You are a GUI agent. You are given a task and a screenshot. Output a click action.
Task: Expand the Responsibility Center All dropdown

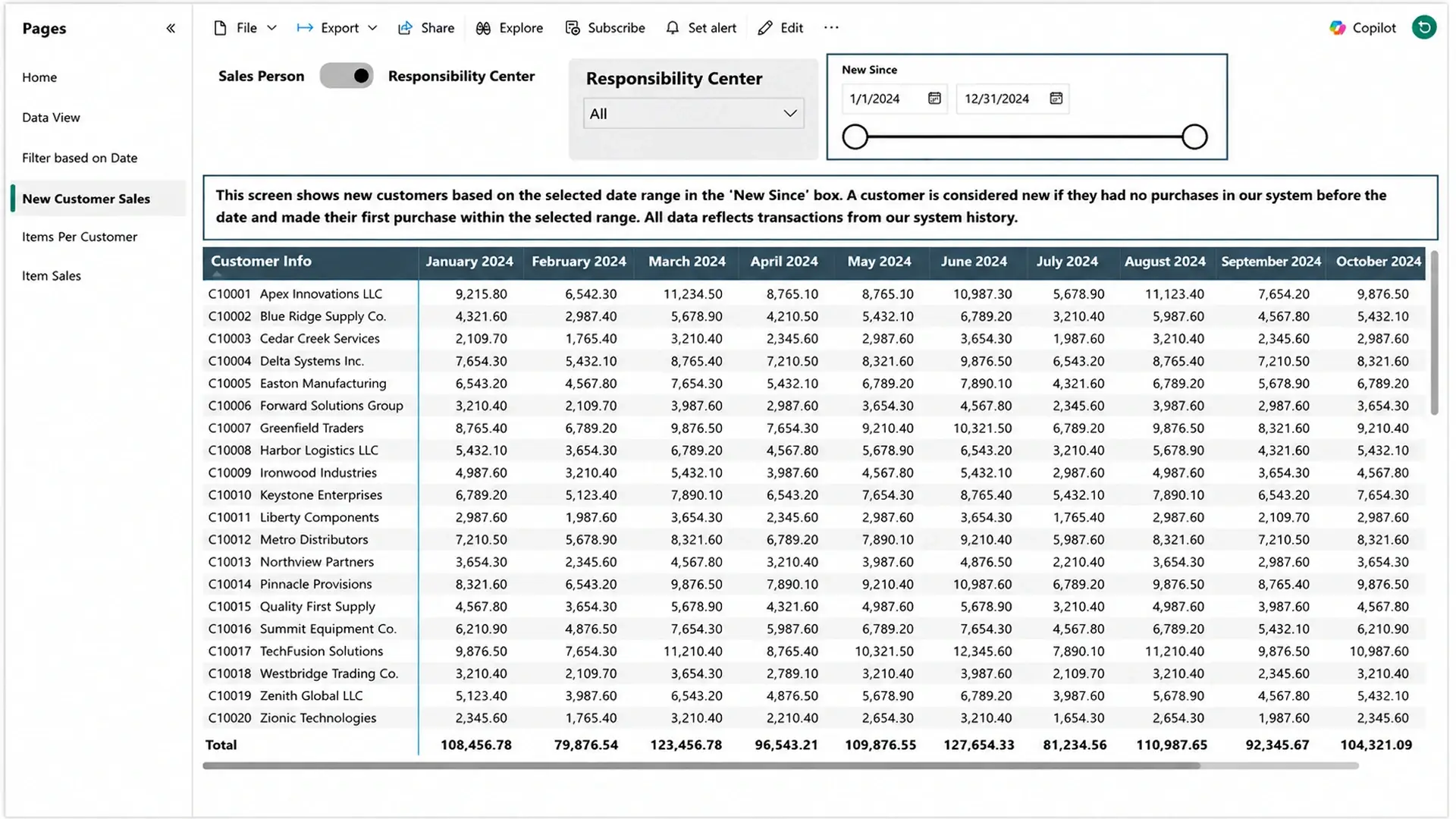[693, 114]
